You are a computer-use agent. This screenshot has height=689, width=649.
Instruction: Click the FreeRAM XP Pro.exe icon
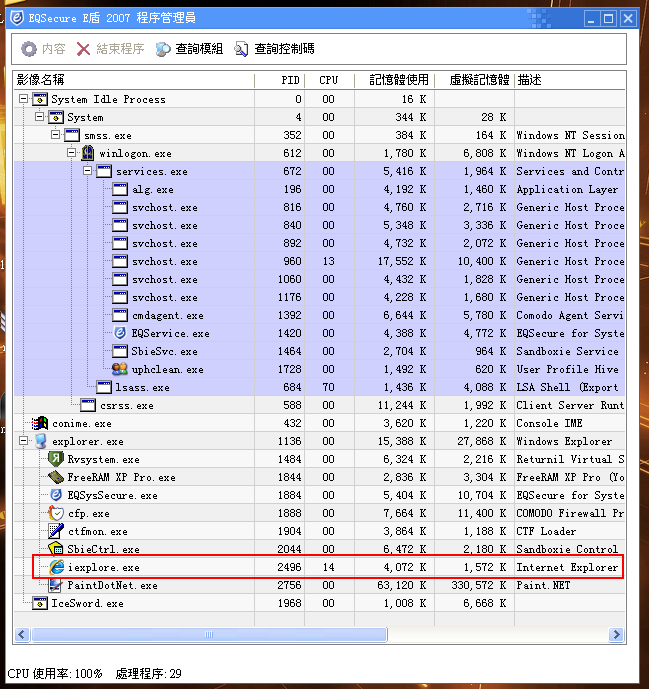tap(56, 477)
